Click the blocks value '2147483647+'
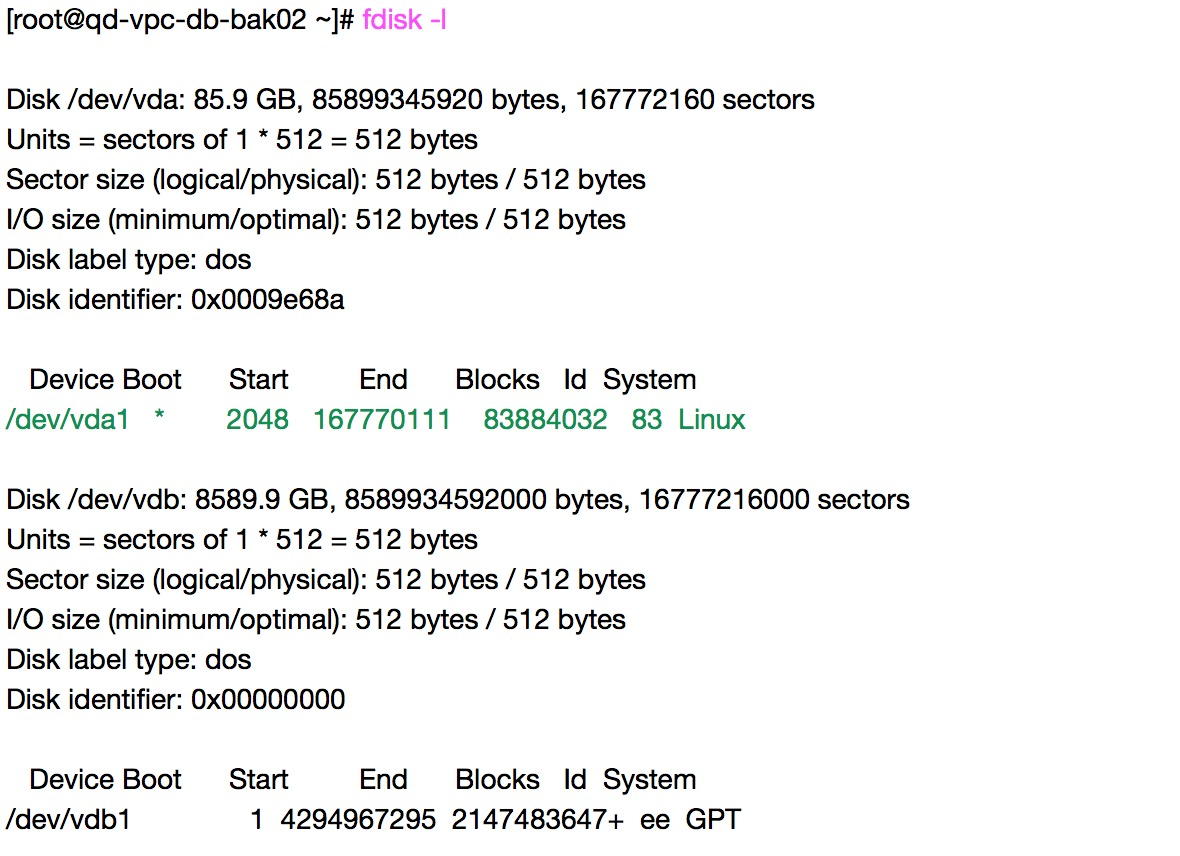 (x=537, y=820)
